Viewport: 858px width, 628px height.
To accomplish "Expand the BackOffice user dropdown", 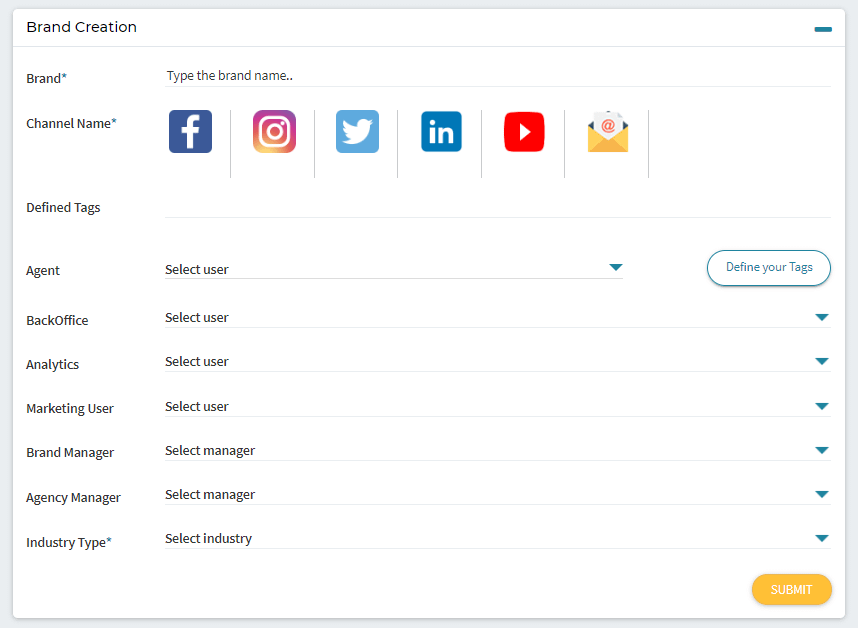I will [x=498, y=317].
